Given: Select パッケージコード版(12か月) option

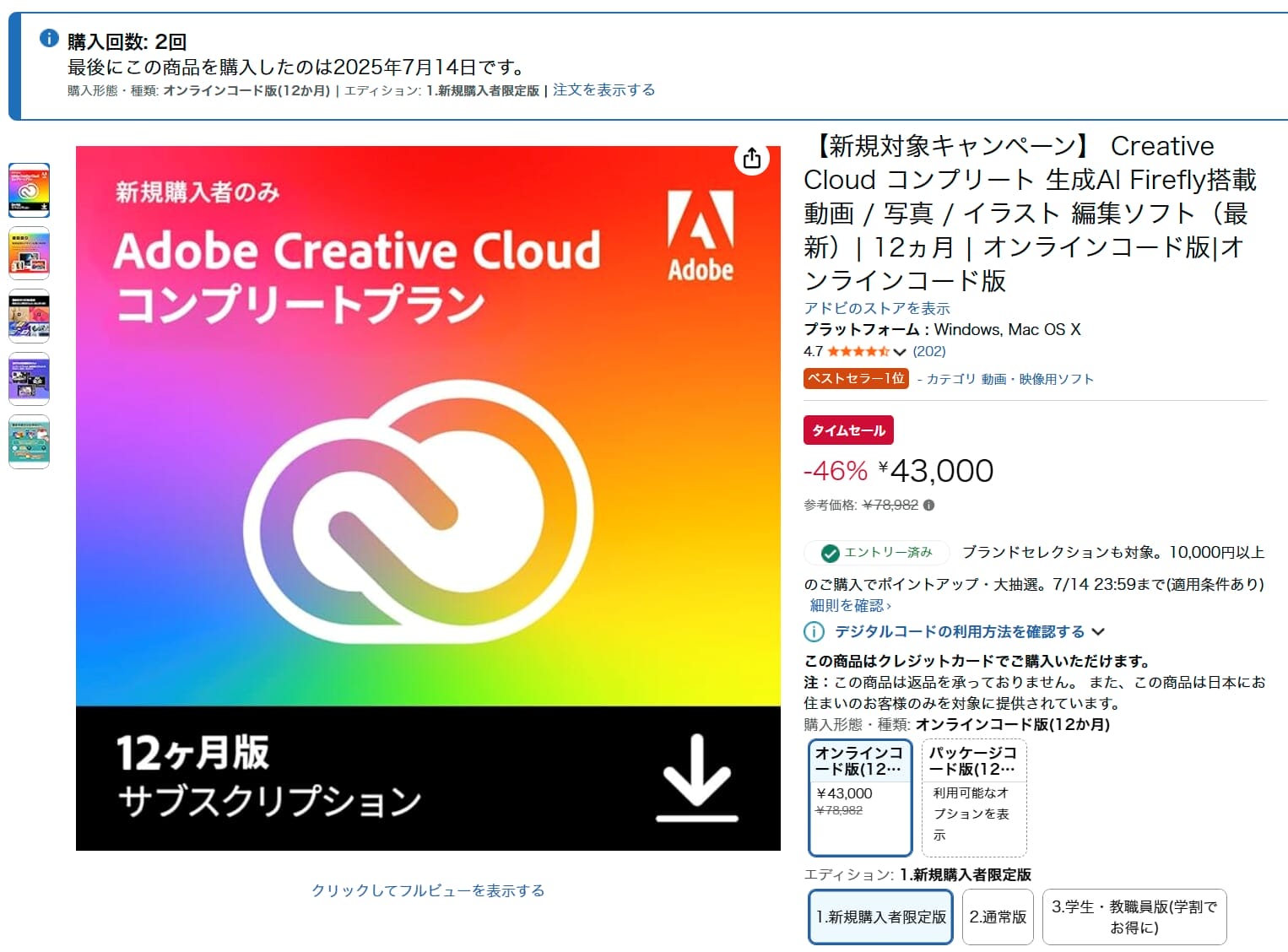Looking at the screenshot, I should pyautogui.click(x=974, y=798).
